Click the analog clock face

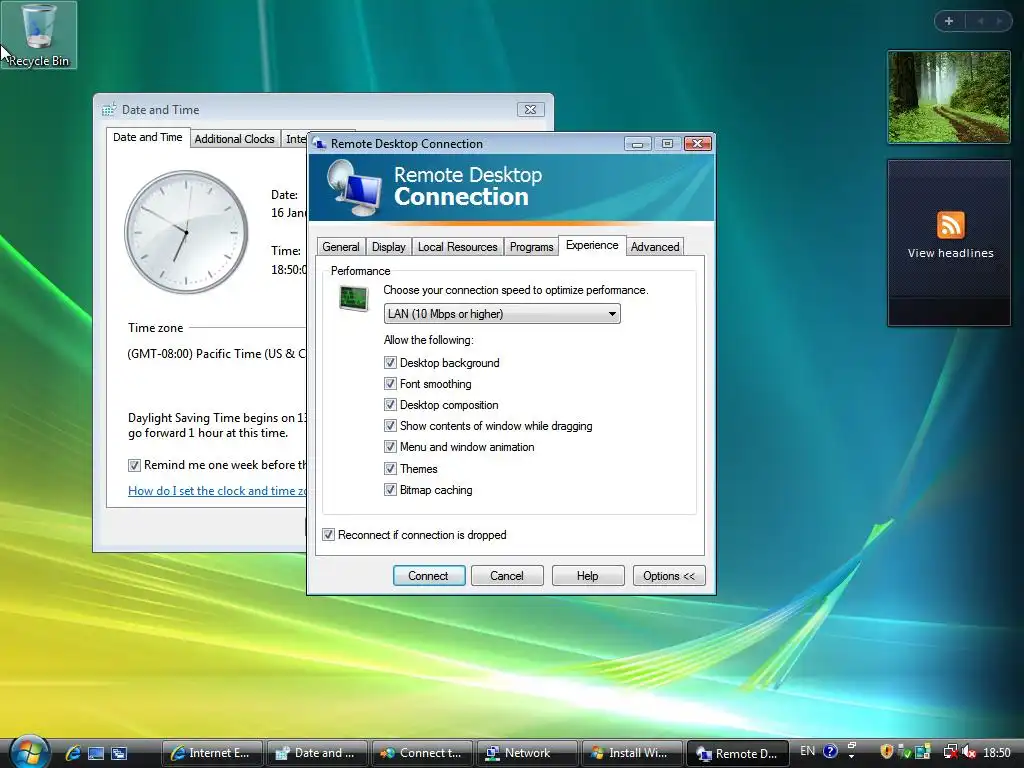point(186,232)
